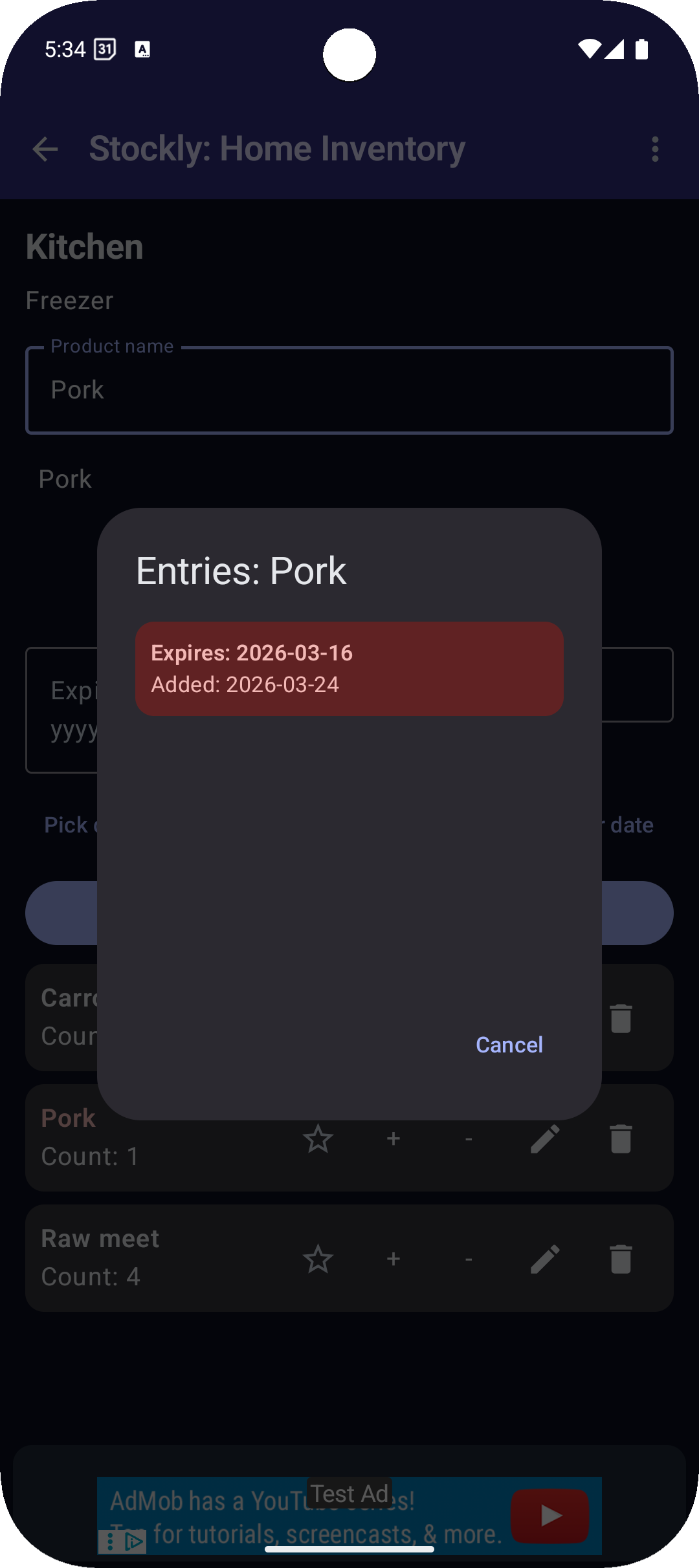Delete the Pork item using its trash icon
Viewport: 699px width, 1568px height.
[x=621, y=1138]
